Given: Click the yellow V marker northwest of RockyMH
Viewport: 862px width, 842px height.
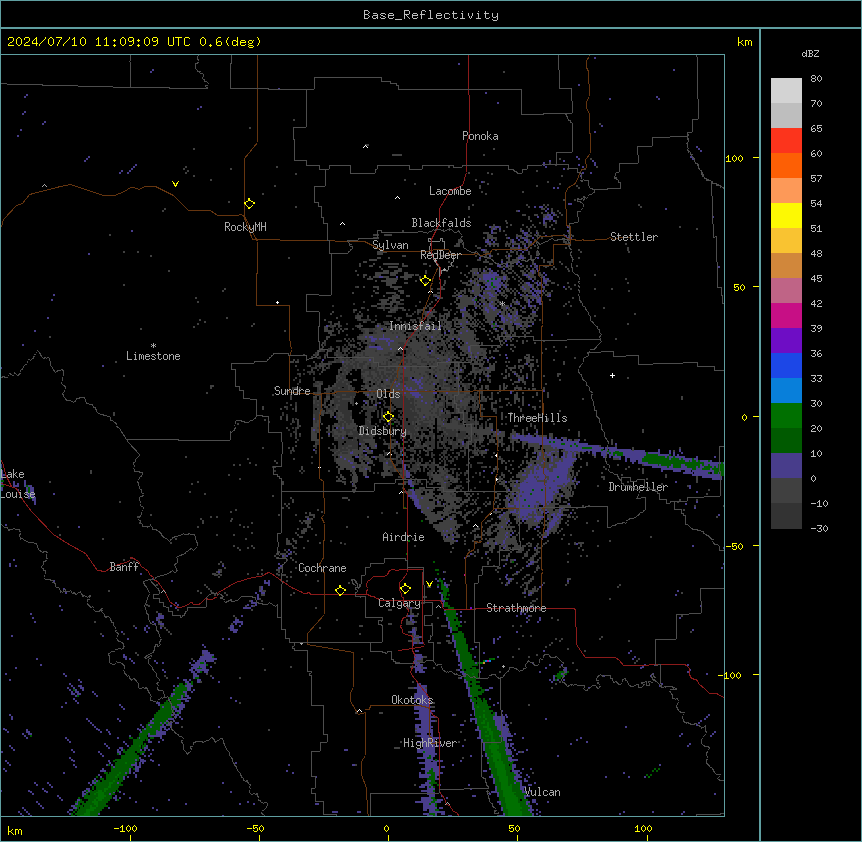Looking at the screenshot, I should pos(175,184).
